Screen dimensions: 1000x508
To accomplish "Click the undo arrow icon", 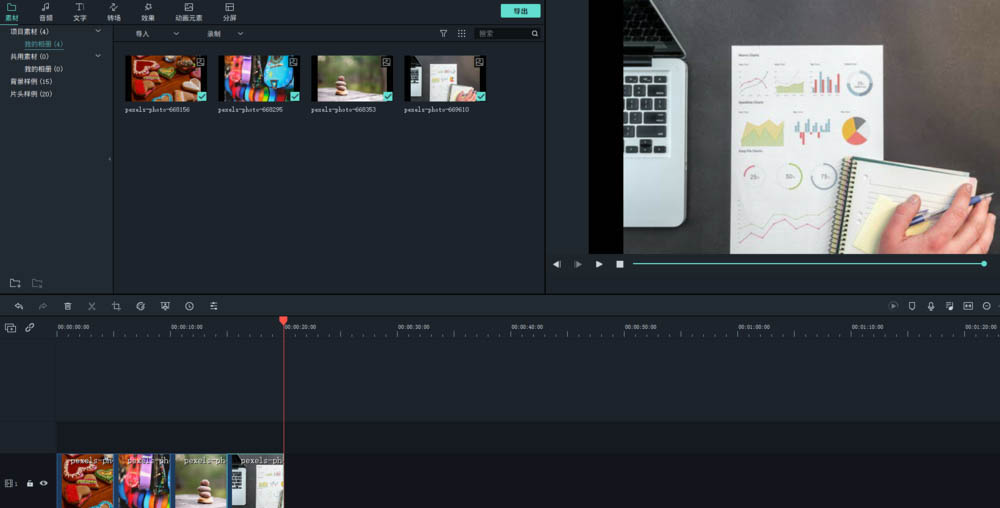I will click(18, 306).
